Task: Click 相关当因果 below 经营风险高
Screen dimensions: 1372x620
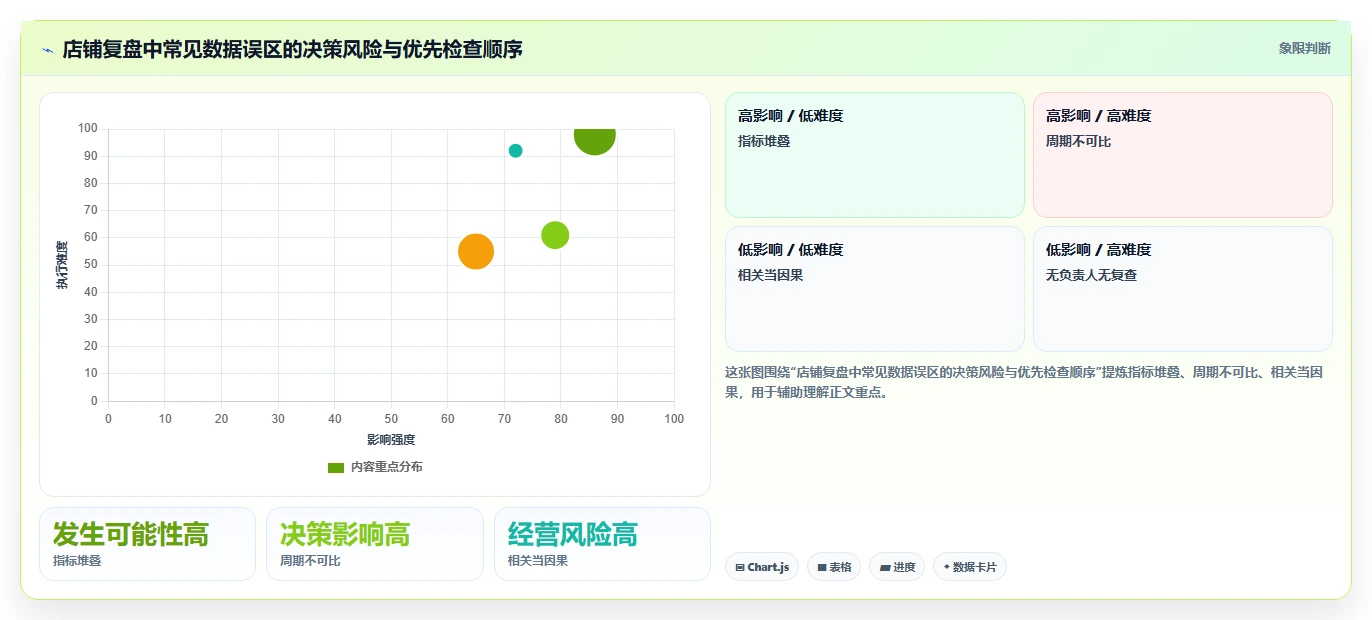Action: point(538,561)
